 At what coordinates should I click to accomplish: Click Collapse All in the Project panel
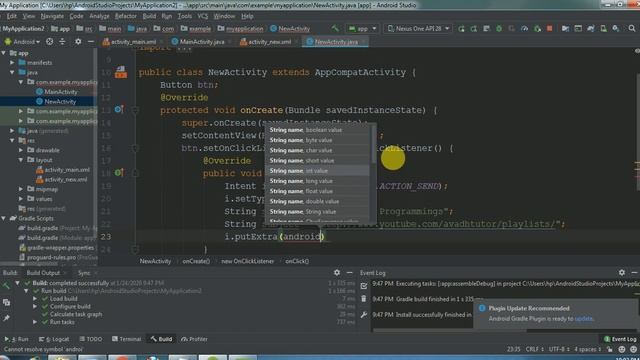[62, 42]
